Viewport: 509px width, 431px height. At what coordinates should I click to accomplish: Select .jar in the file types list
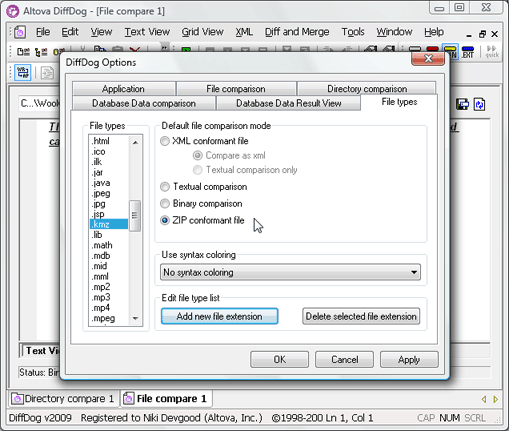click(x=109, y=172)
